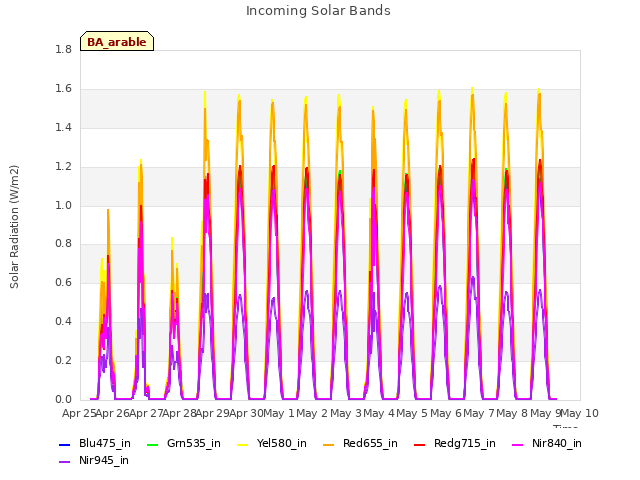Screen dimensions: 640x480
Task: Click the Apr 27 x-axis date label
Action: pos(146,413)
